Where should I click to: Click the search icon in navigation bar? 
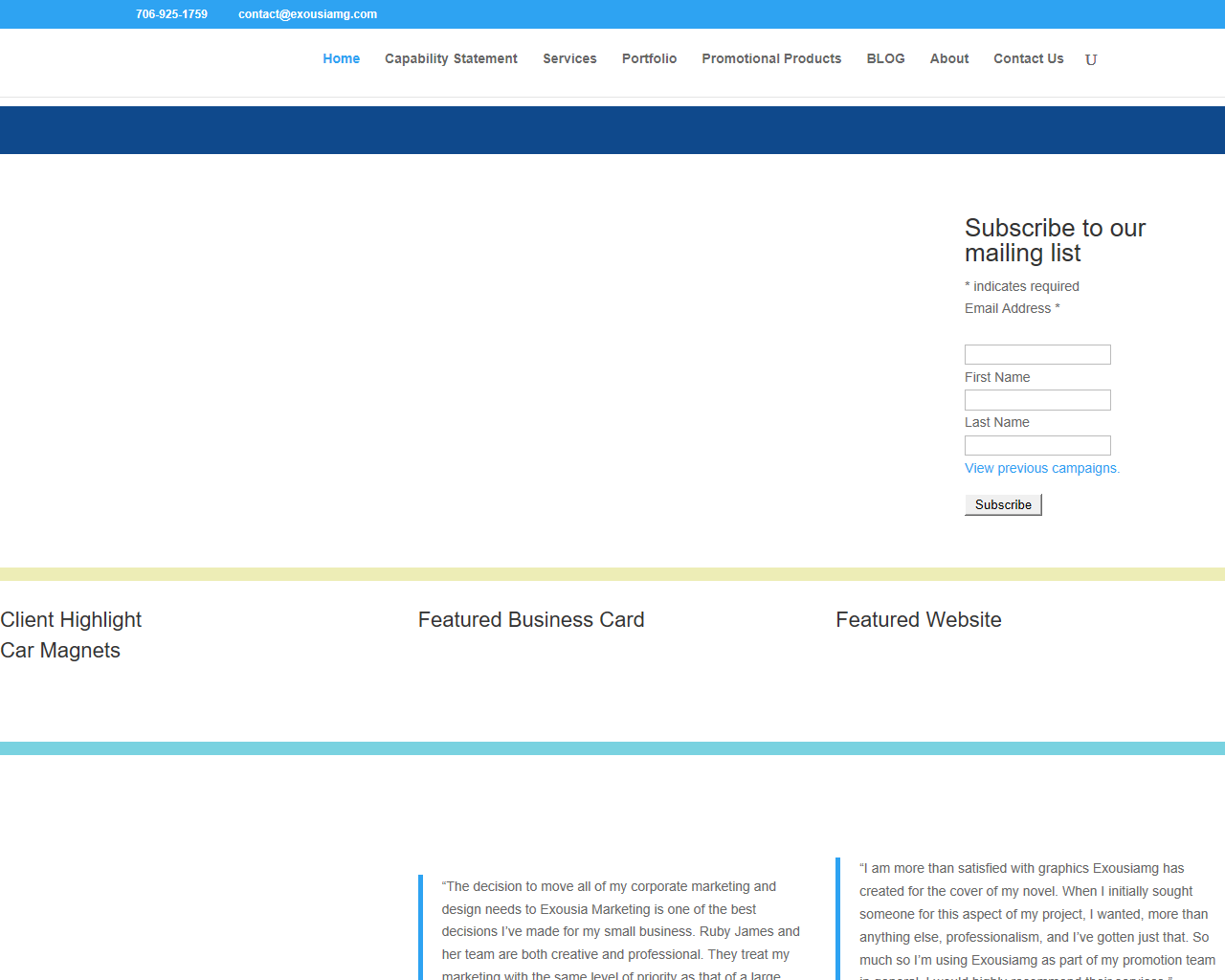(x=1090, y=59)
